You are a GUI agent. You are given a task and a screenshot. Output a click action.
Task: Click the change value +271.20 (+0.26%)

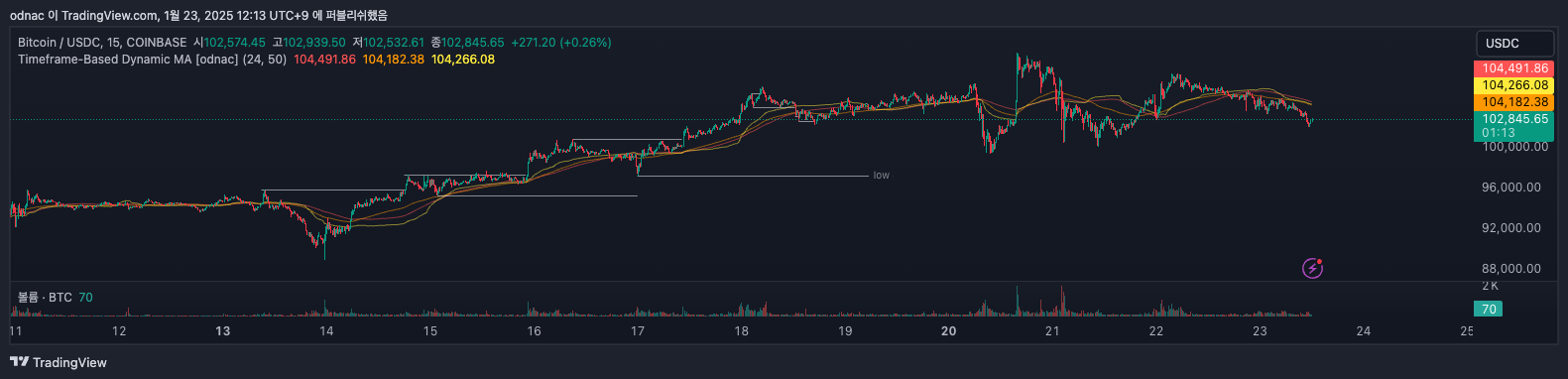click(561, 43)
